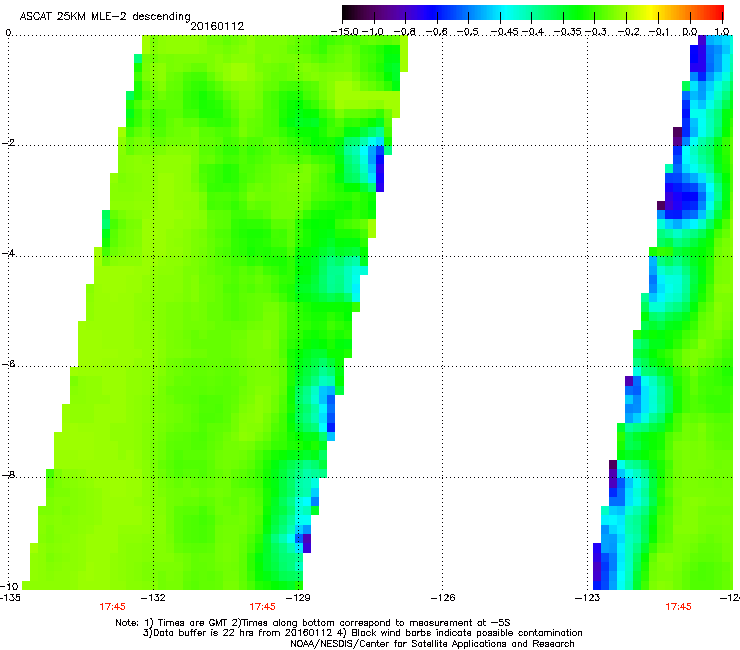Click the 1.0 color scale label
The image size is (740, 650).
tap(722, 32)
